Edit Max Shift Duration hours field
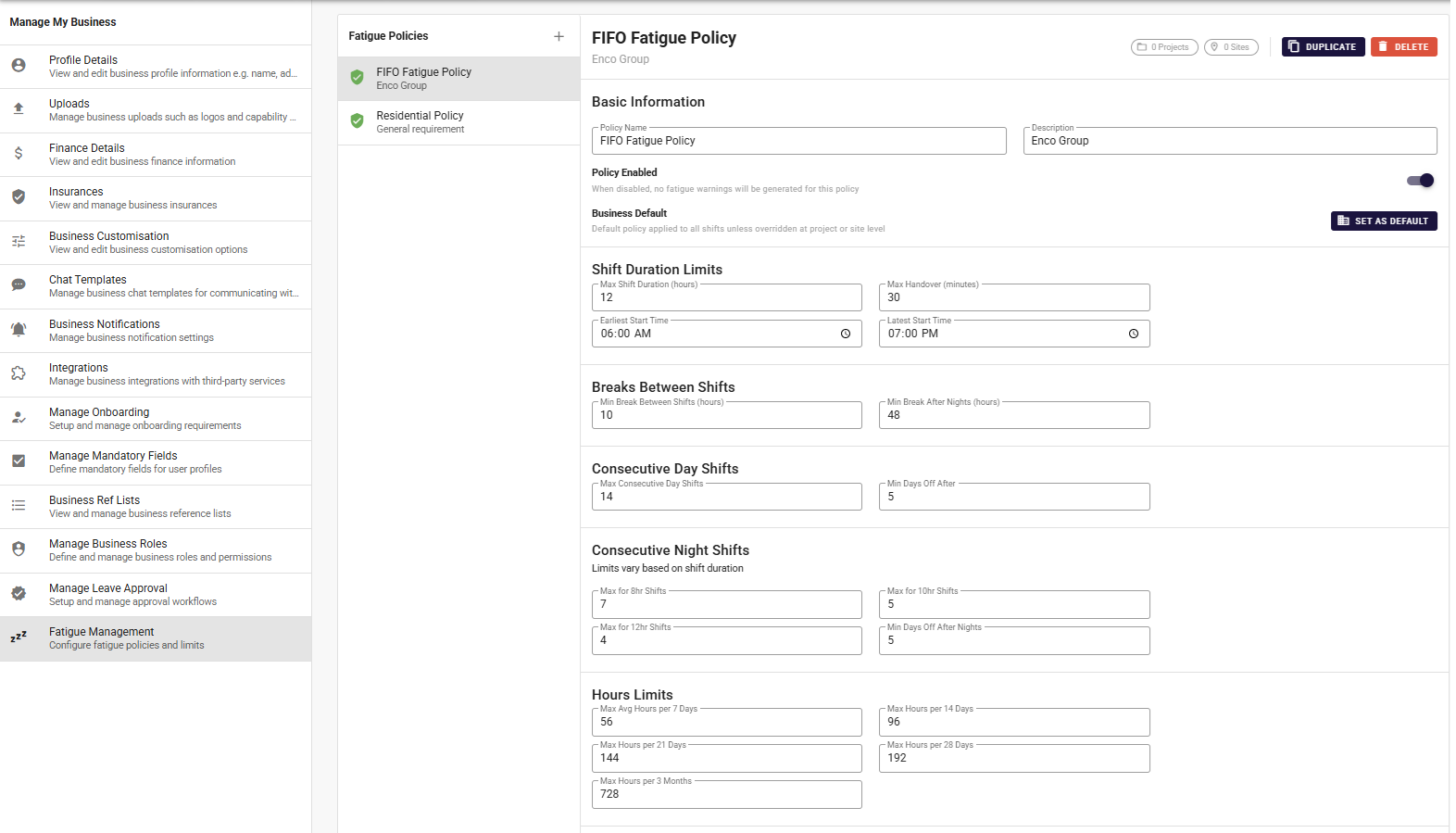Screen dimensions: 1456x833 726,297
